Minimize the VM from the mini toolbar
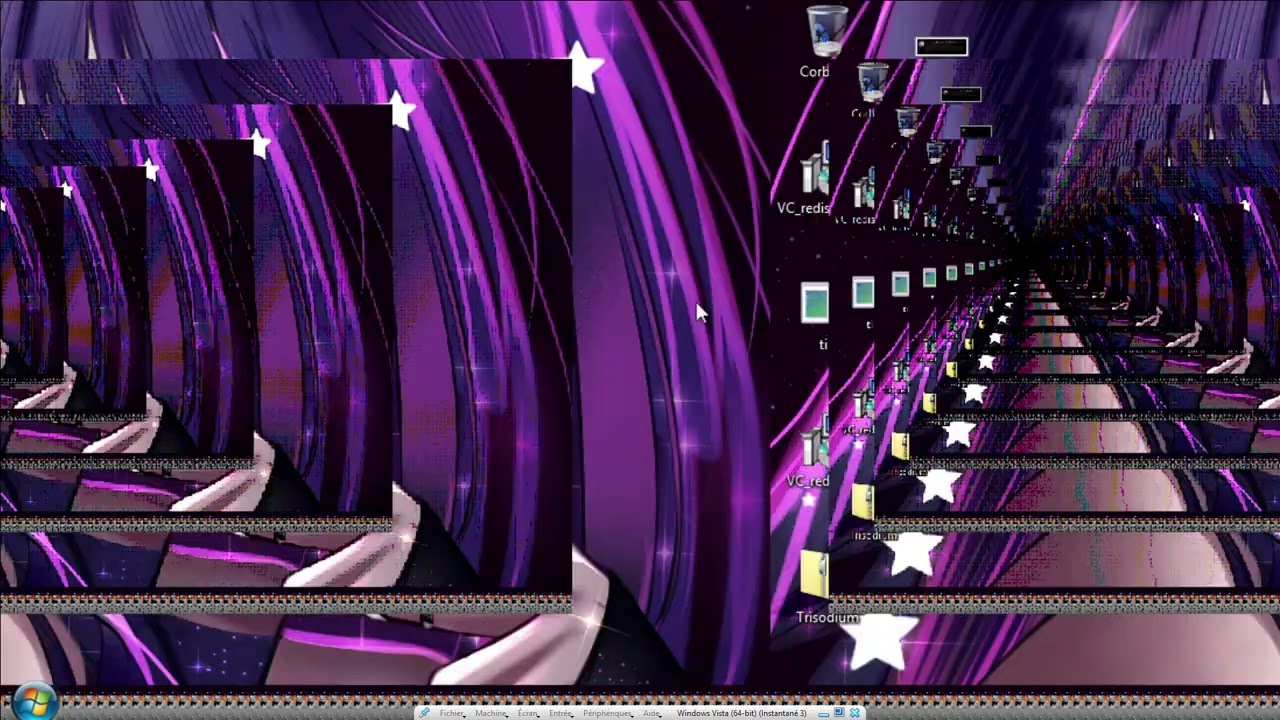Screen dimensions: 1280x720 pos(823,714)
